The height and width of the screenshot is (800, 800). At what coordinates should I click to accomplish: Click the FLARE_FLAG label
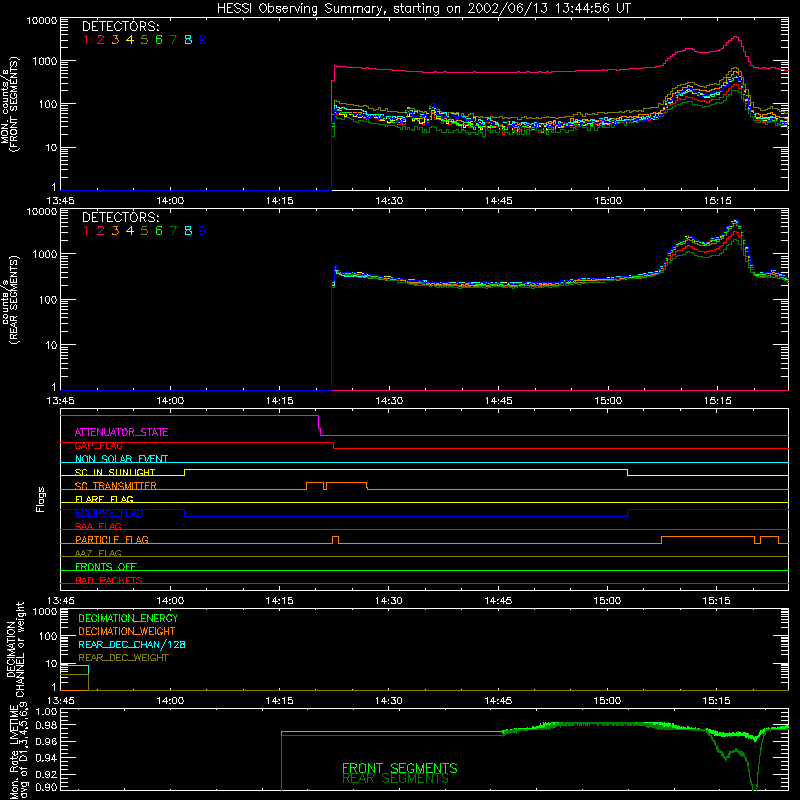[x=104, y=499]
